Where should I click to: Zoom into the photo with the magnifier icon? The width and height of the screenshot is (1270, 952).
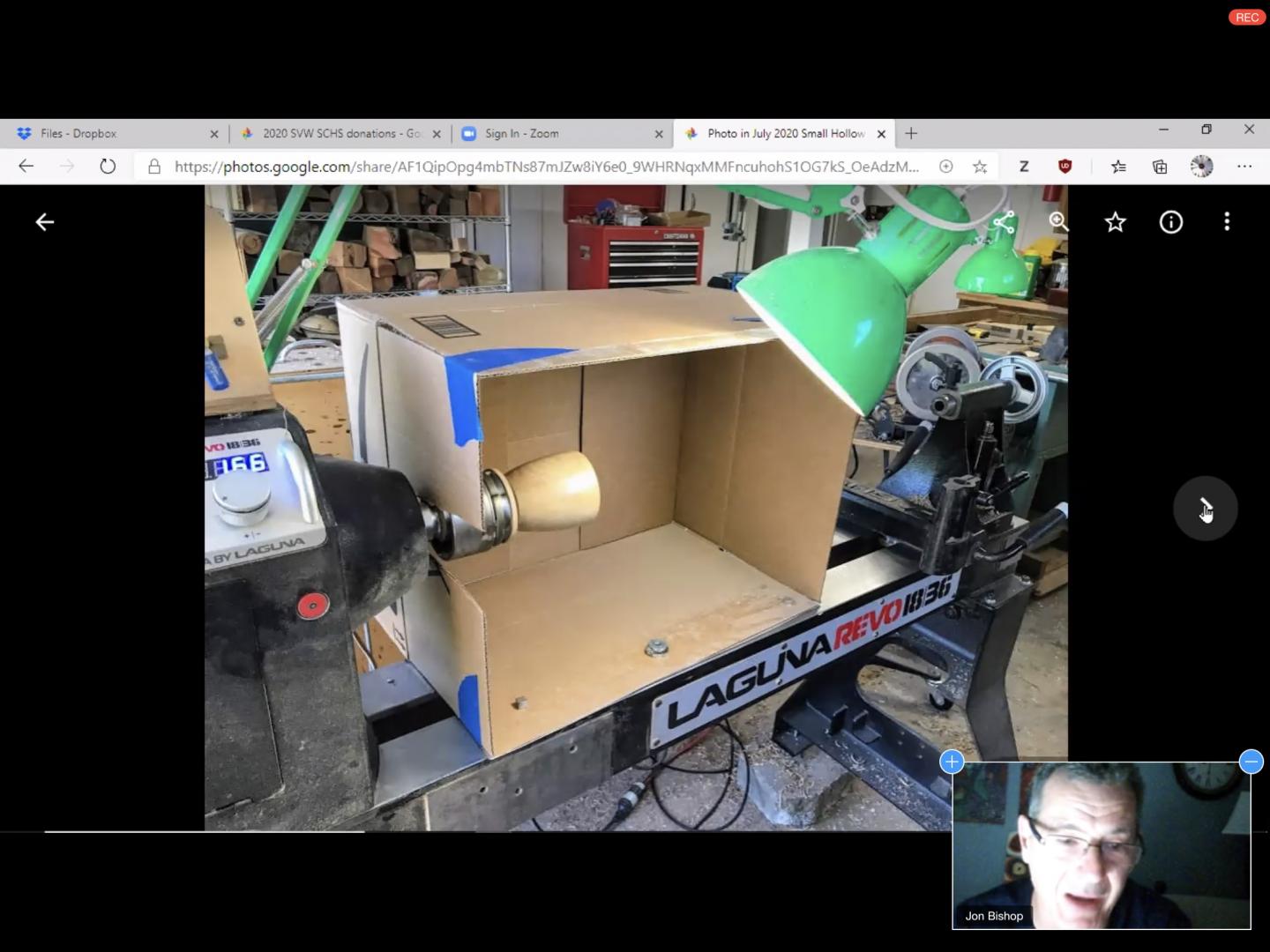coord(1058,222)
